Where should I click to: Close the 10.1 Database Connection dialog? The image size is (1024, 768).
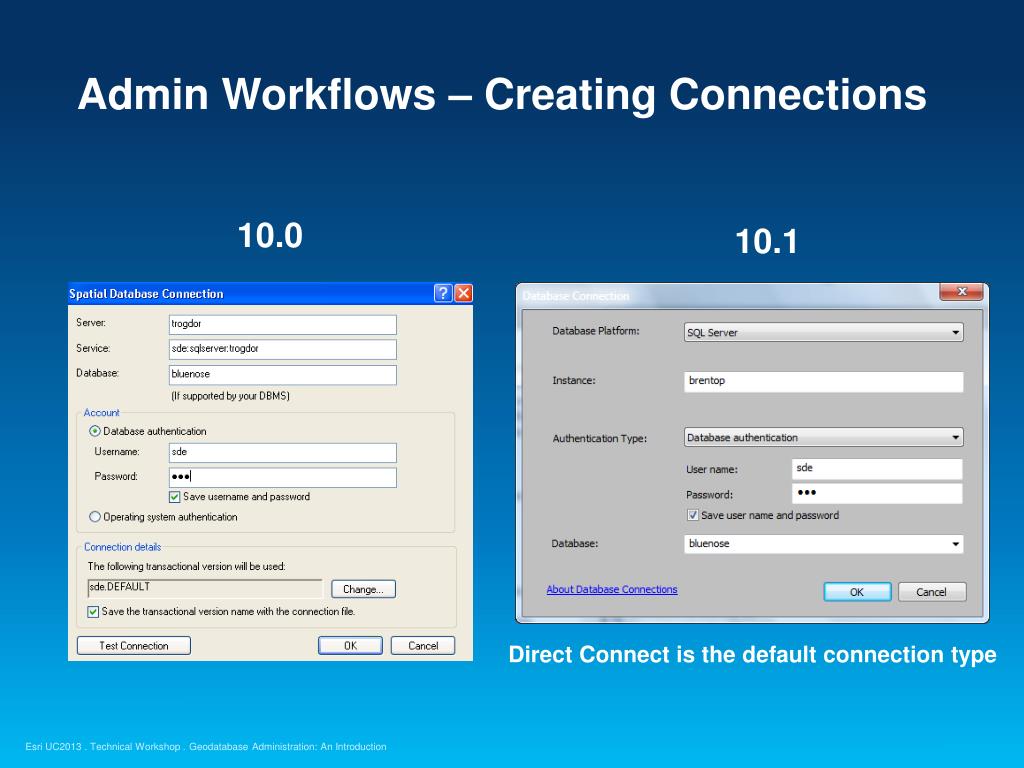tap(961, 291)
